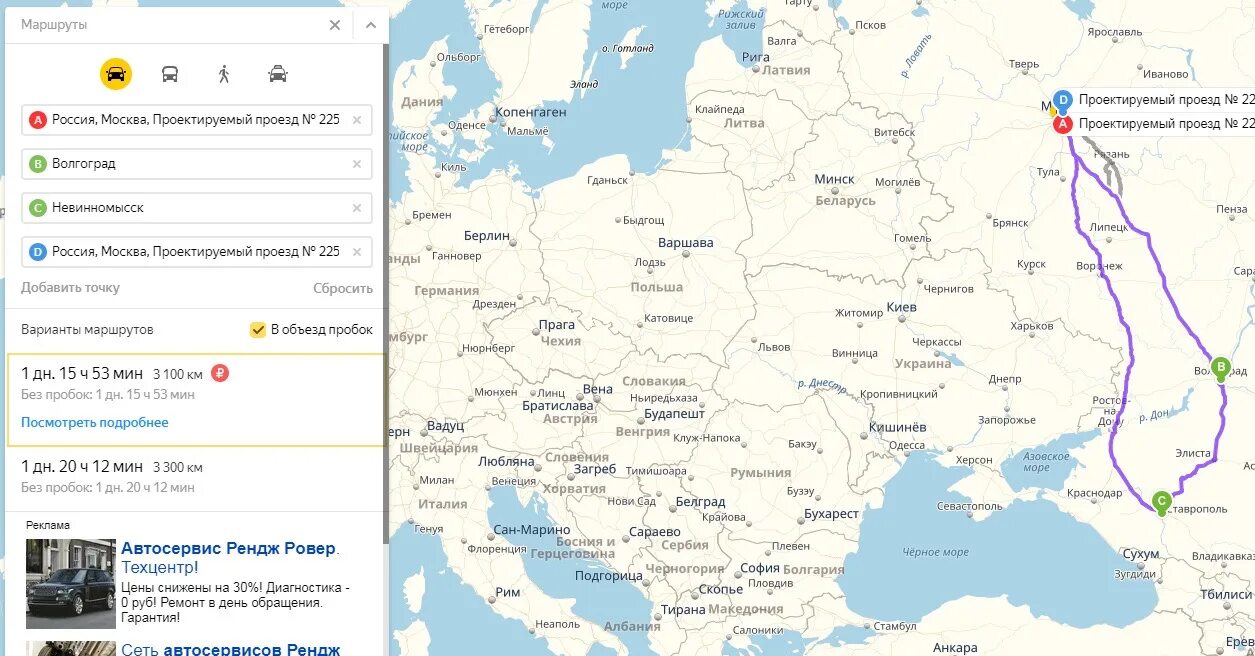Click Элиста city label on map
Screen dimensions: 1255x656
1192,454
